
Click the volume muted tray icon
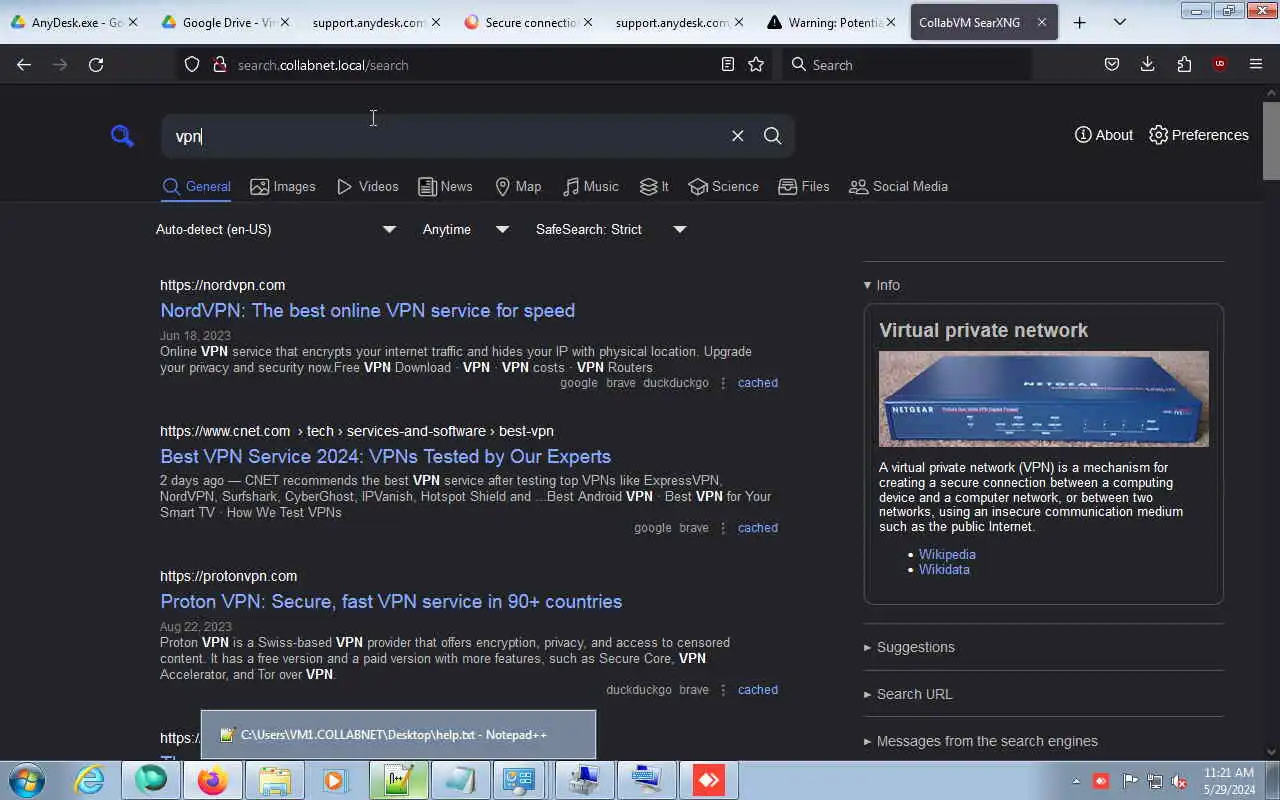point(1179,781)
